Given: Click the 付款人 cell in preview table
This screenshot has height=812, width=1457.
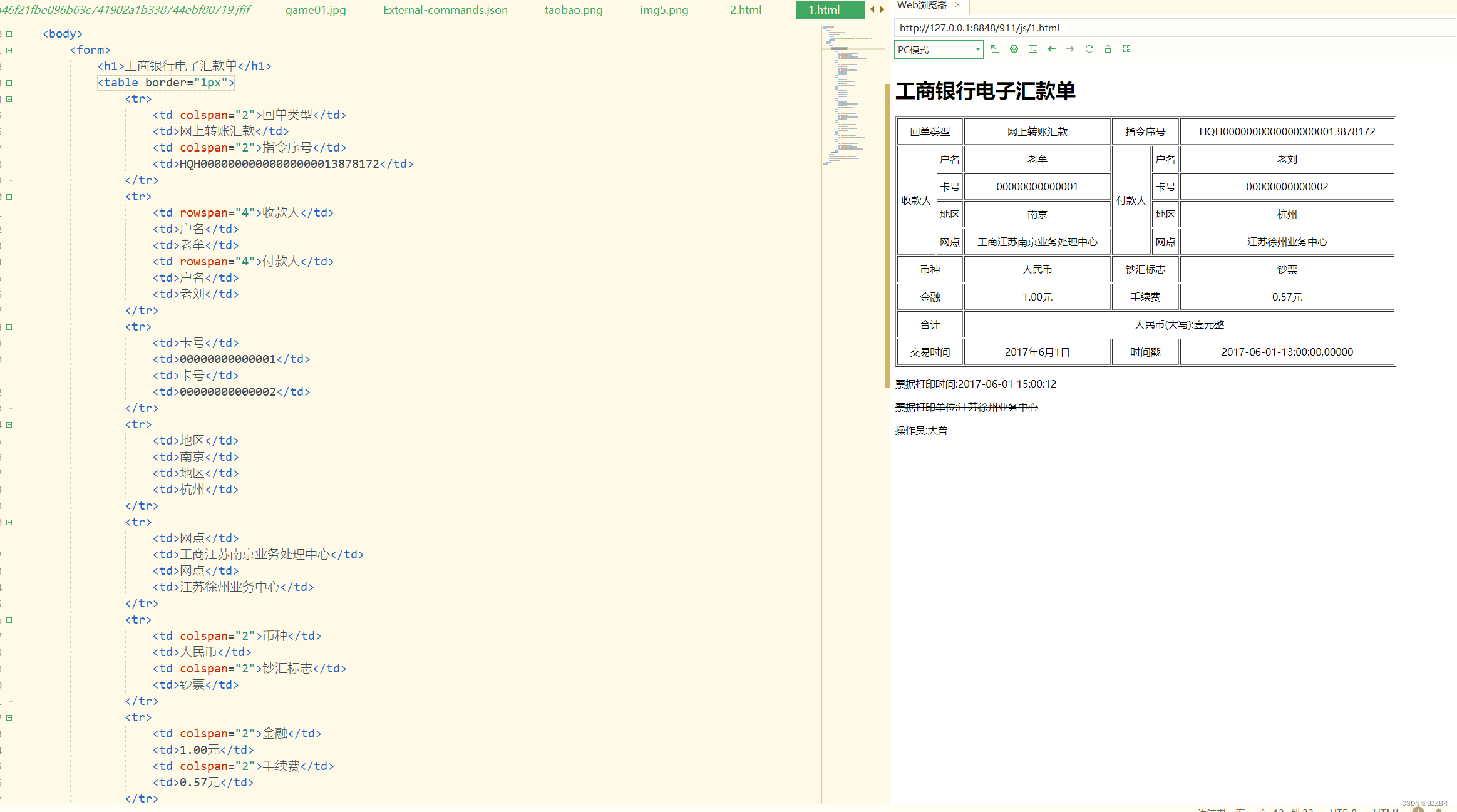Looking at the screenshot, I should point(1131,200).
